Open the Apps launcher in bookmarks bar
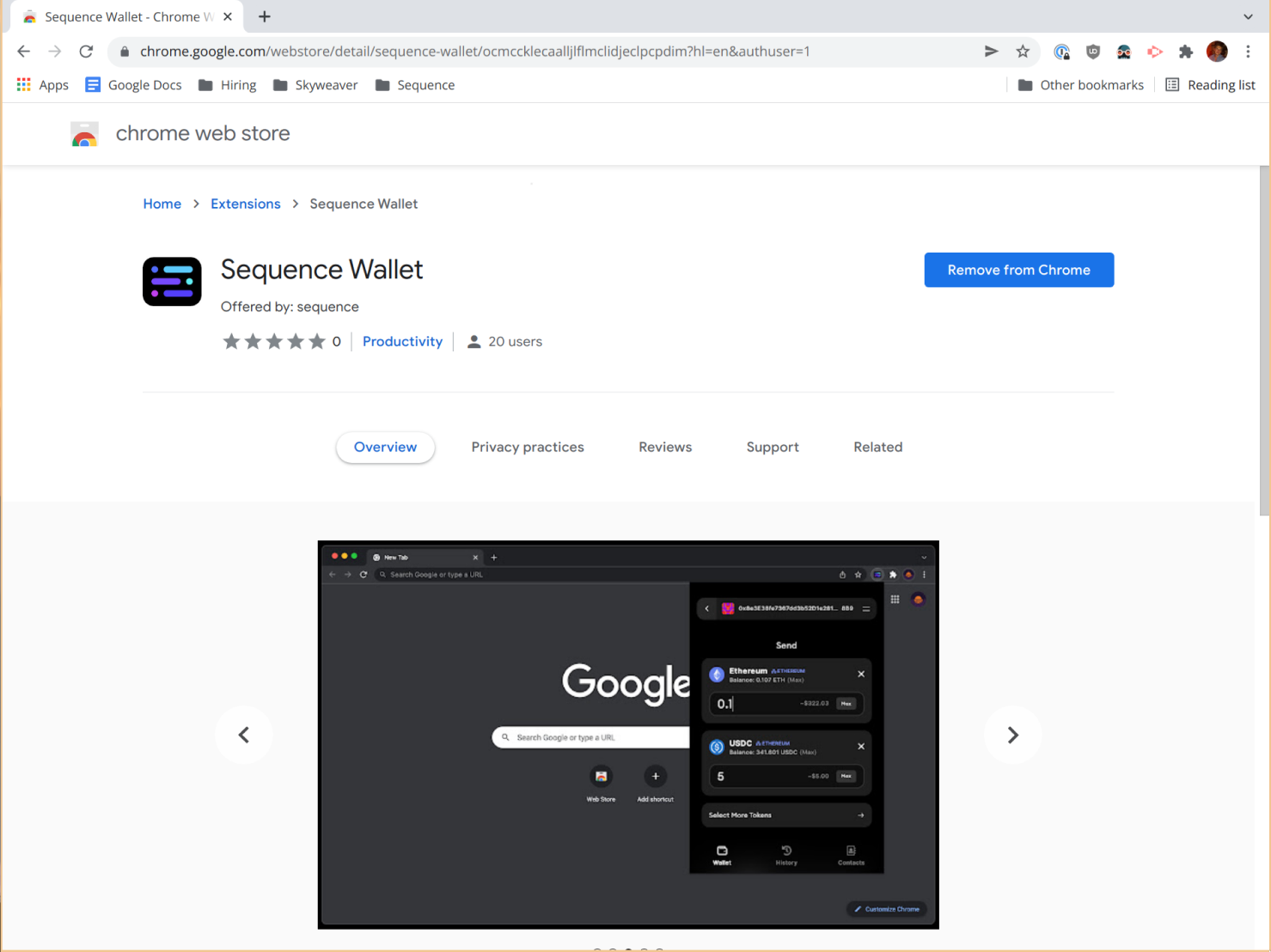This screenshot has width=1271, height=952. 23,84
